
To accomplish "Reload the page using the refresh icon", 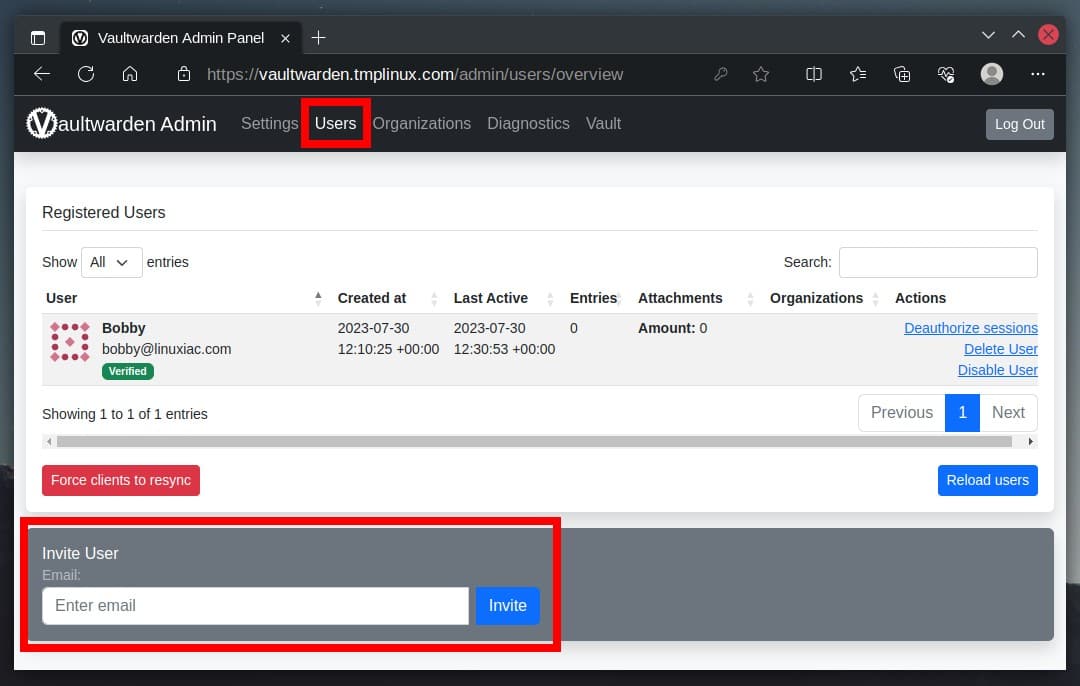I will pos(86,74).
